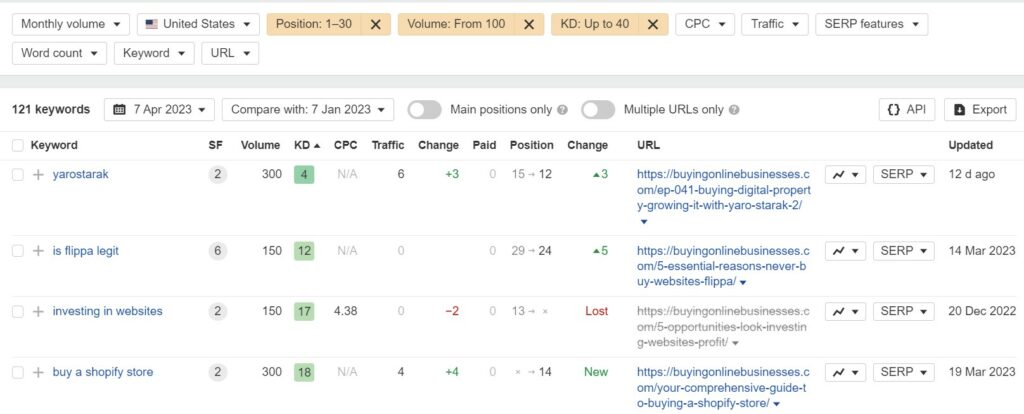Click help icon beside Main positions only
This screenshot has width=1024, height=414.
coord(562,110)
